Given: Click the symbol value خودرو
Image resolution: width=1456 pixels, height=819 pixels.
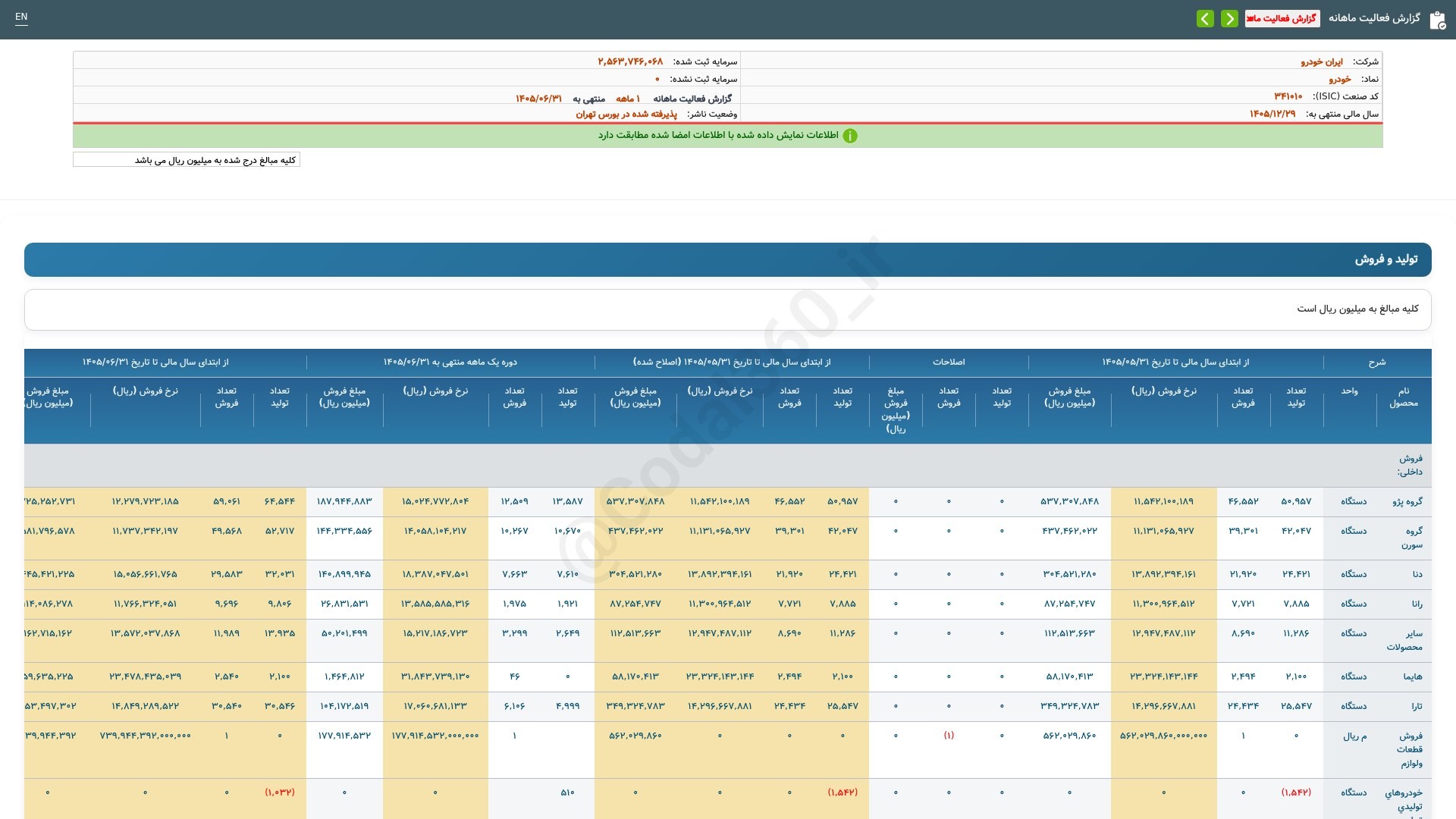Looking at the screenshot, I should pos(1340,79).
